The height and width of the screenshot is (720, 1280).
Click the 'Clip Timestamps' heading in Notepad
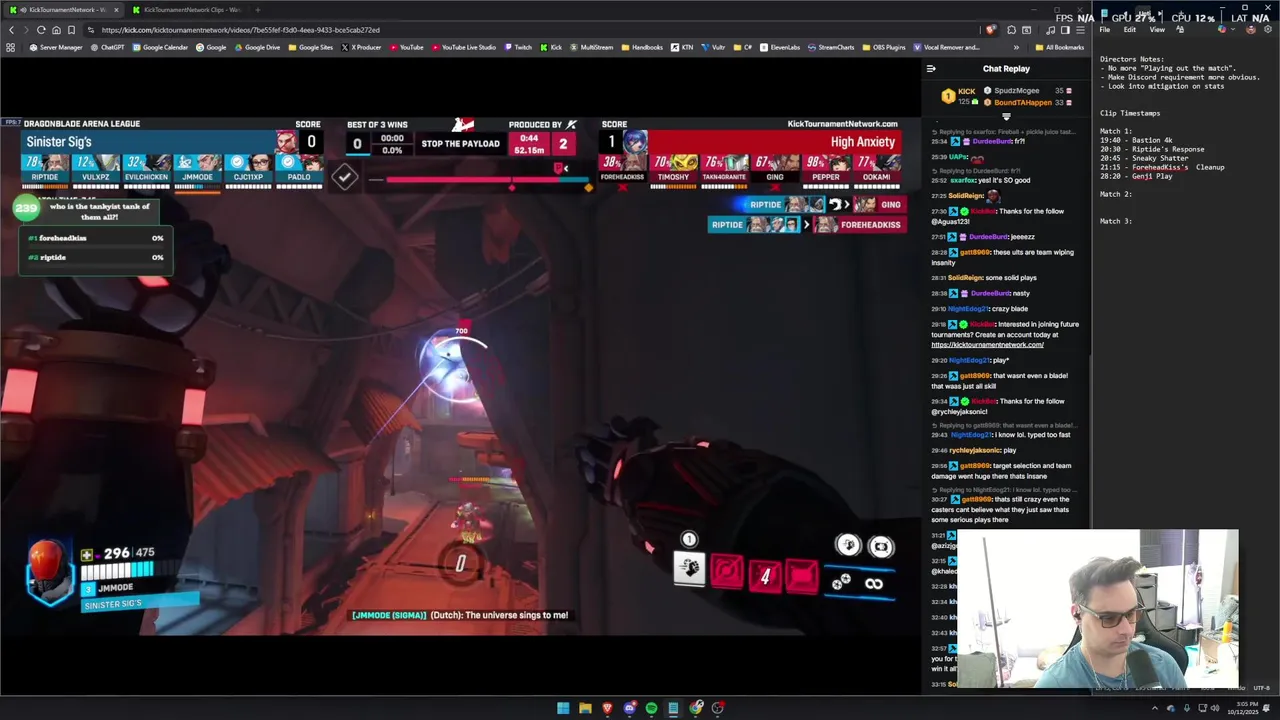pos(1130,113)
